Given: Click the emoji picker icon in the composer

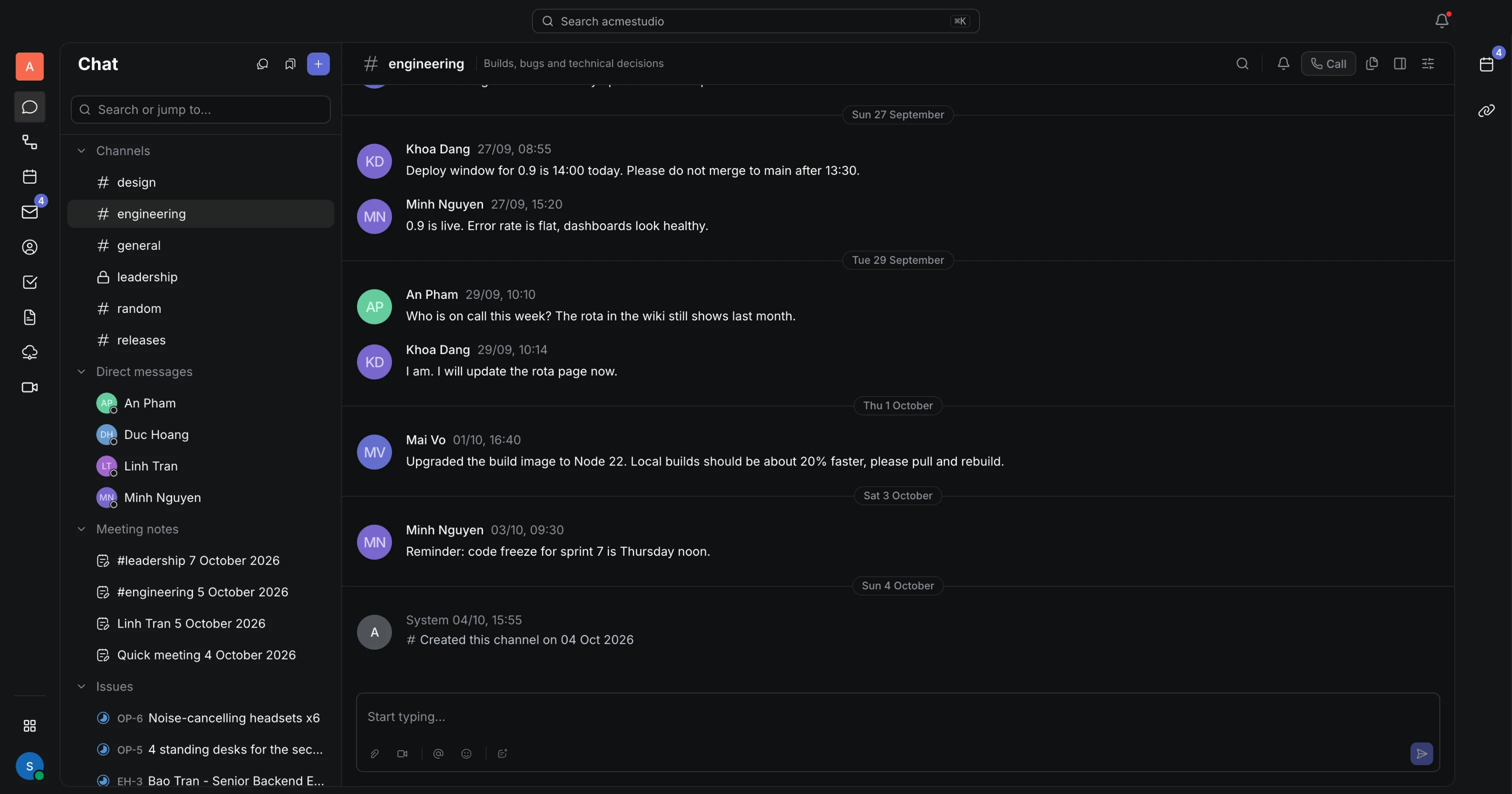Looking at the screenshot, I should [x=466, y=753].
